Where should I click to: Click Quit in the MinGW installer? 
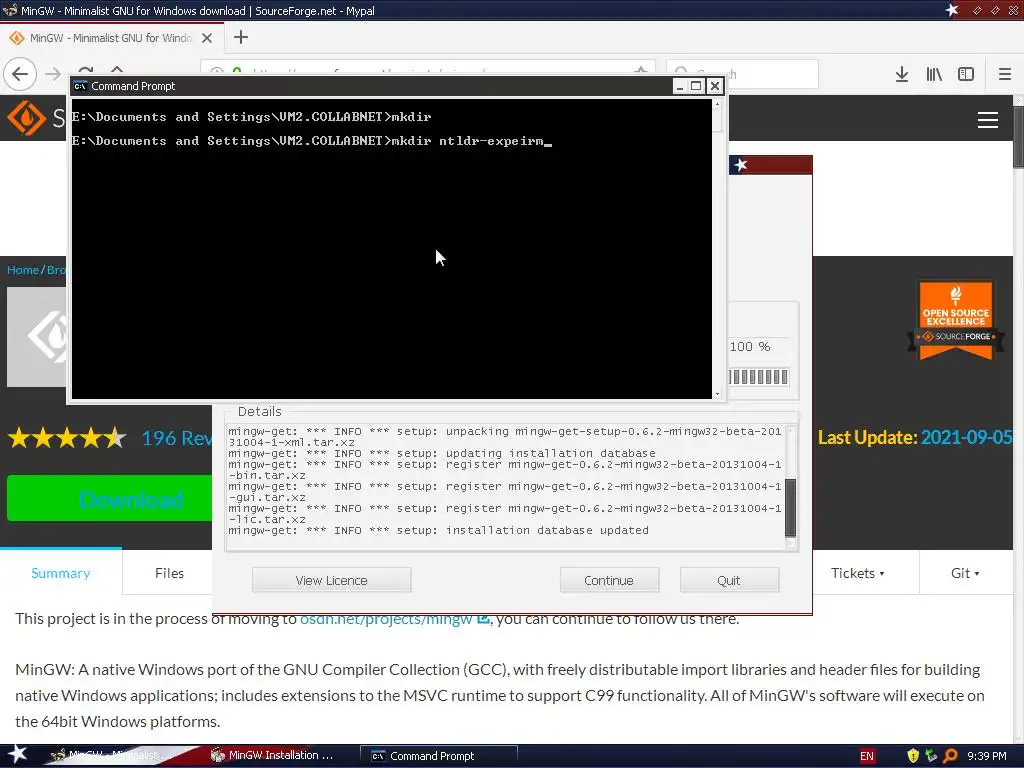coord(729,580)
